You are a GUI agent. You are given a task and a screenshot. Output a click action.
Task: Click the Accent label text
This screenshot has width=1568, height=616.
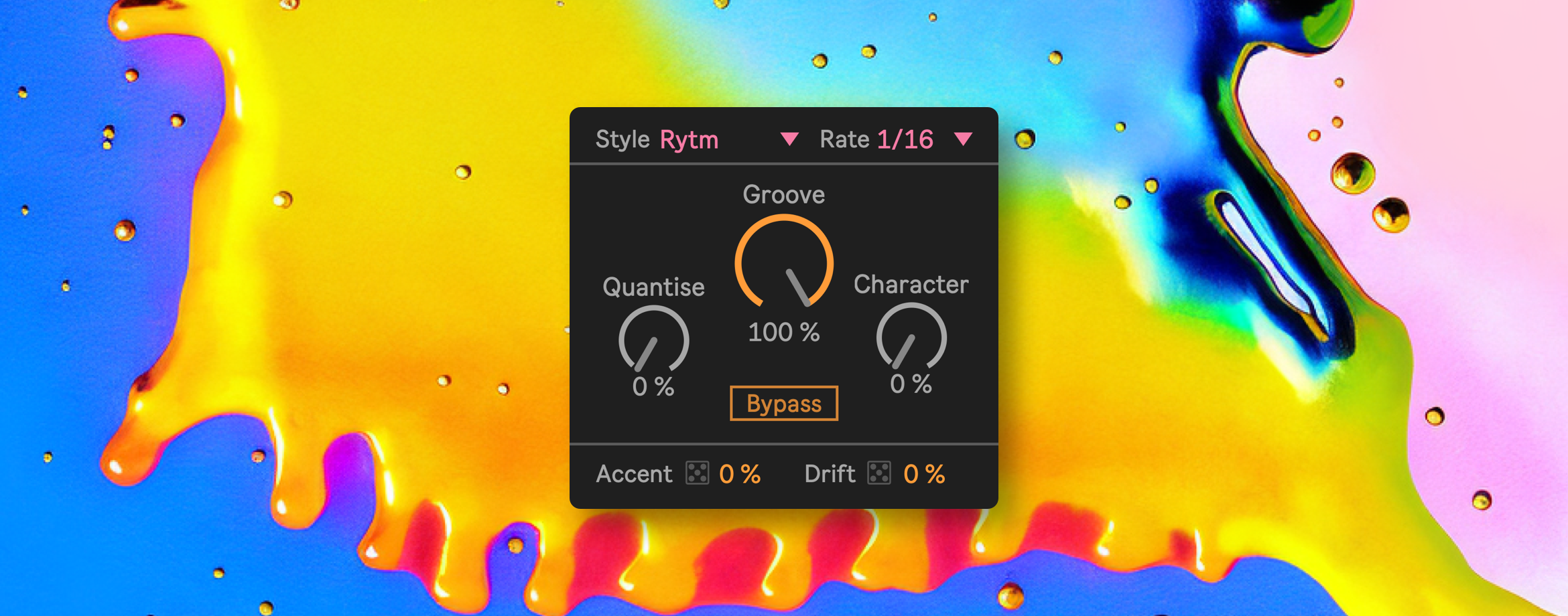point(634,474)
